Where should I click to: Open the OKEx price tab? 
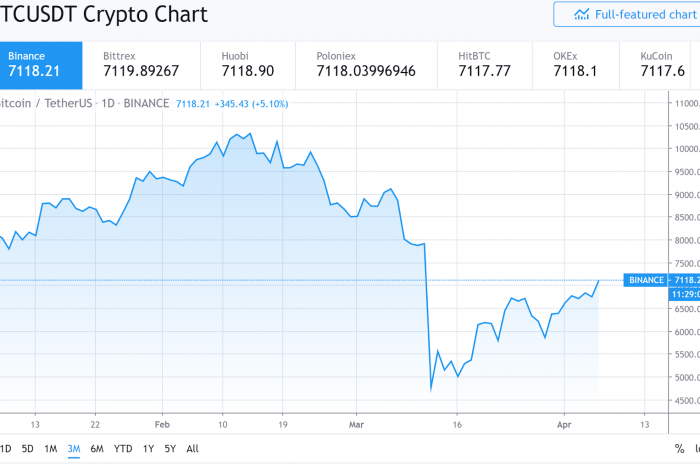pos(575,66)
